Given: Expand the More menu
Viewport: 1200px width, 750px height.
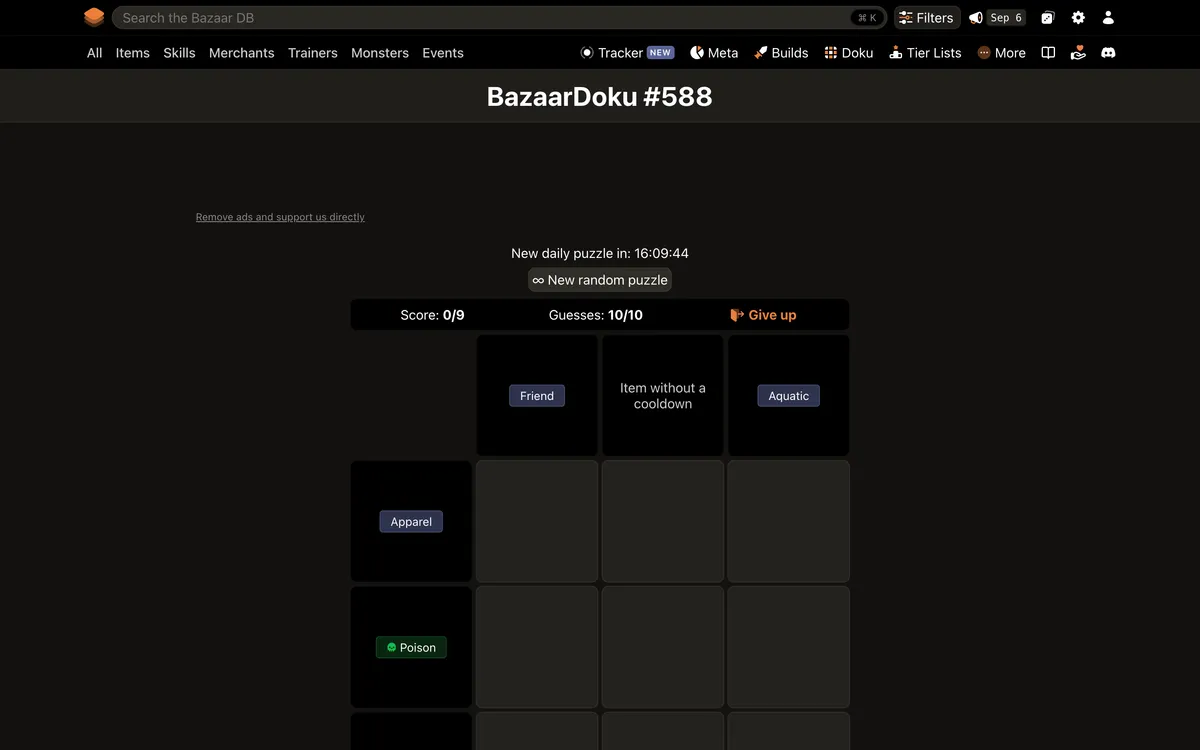Looking at the screenshot, I should [1002, 53].
